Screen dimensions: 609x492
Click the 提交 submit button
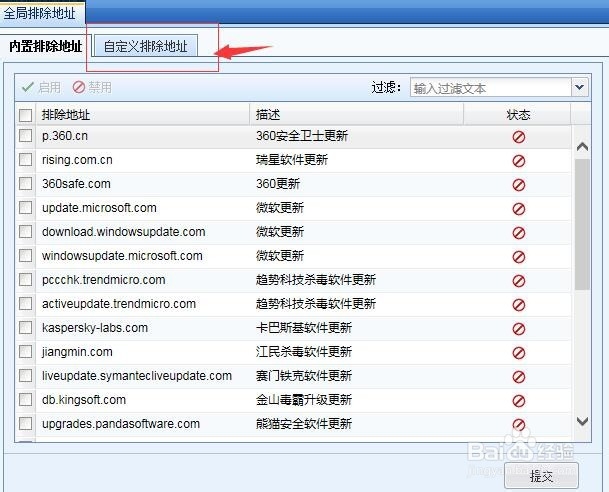pyautogui.click(x=541, y=476)
